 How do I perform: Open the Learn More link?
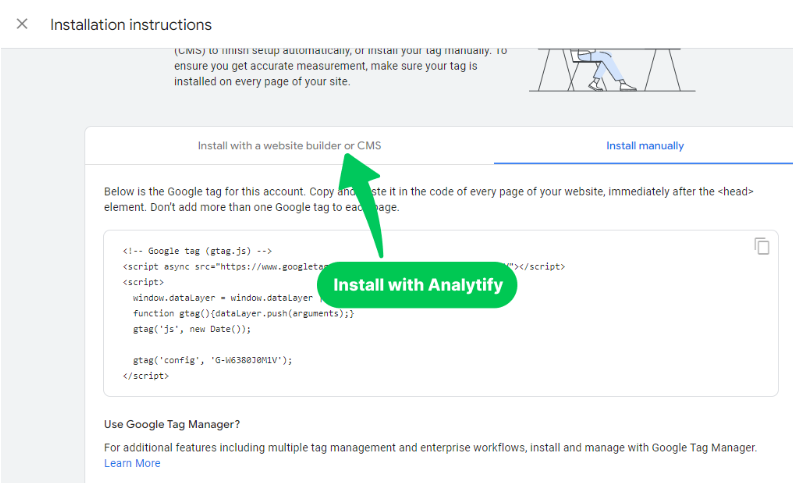[132, 463]
